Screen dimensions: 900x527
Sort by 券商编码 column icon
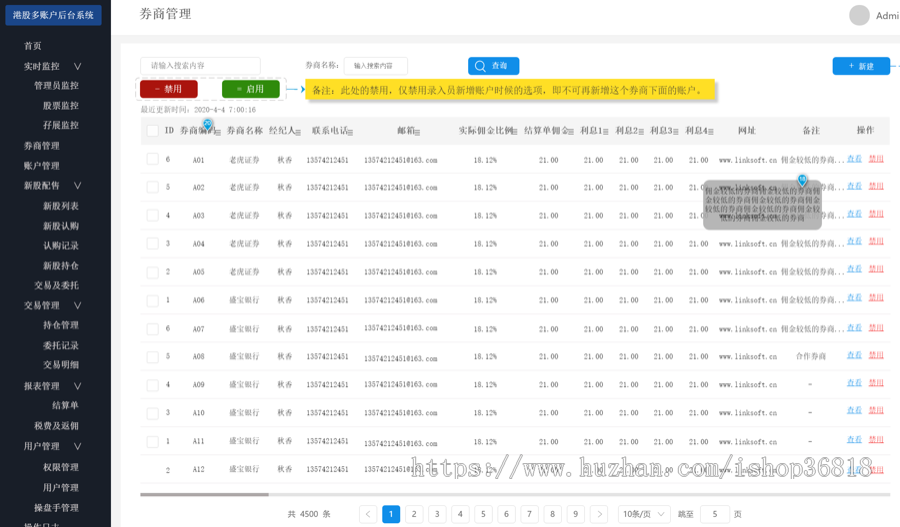click(x=218, y=133)
